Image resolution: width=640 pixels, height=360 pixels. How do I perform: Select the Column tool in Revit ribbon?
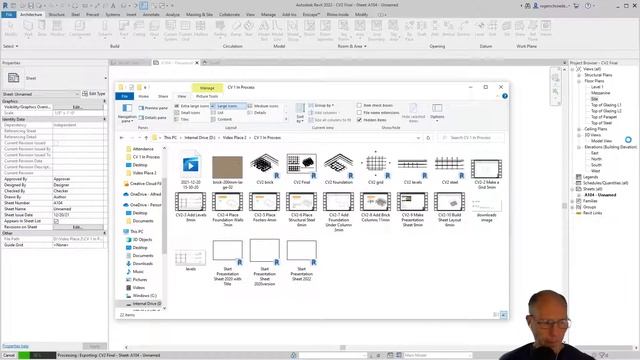105,29
